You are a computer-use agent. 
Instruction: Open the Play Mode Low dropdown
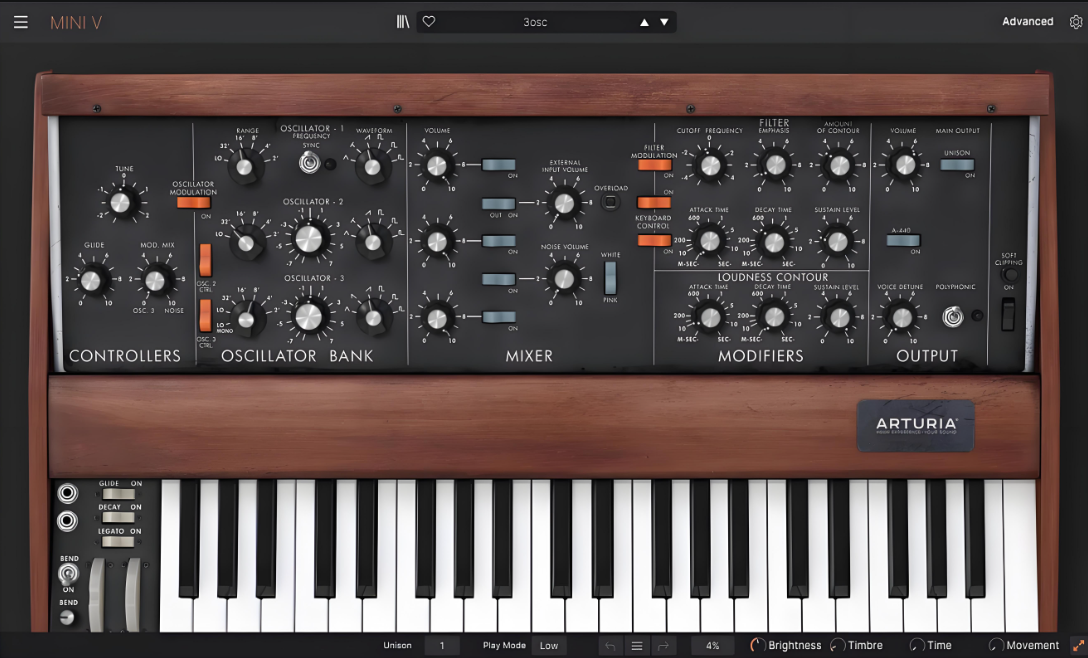point(549,646)
